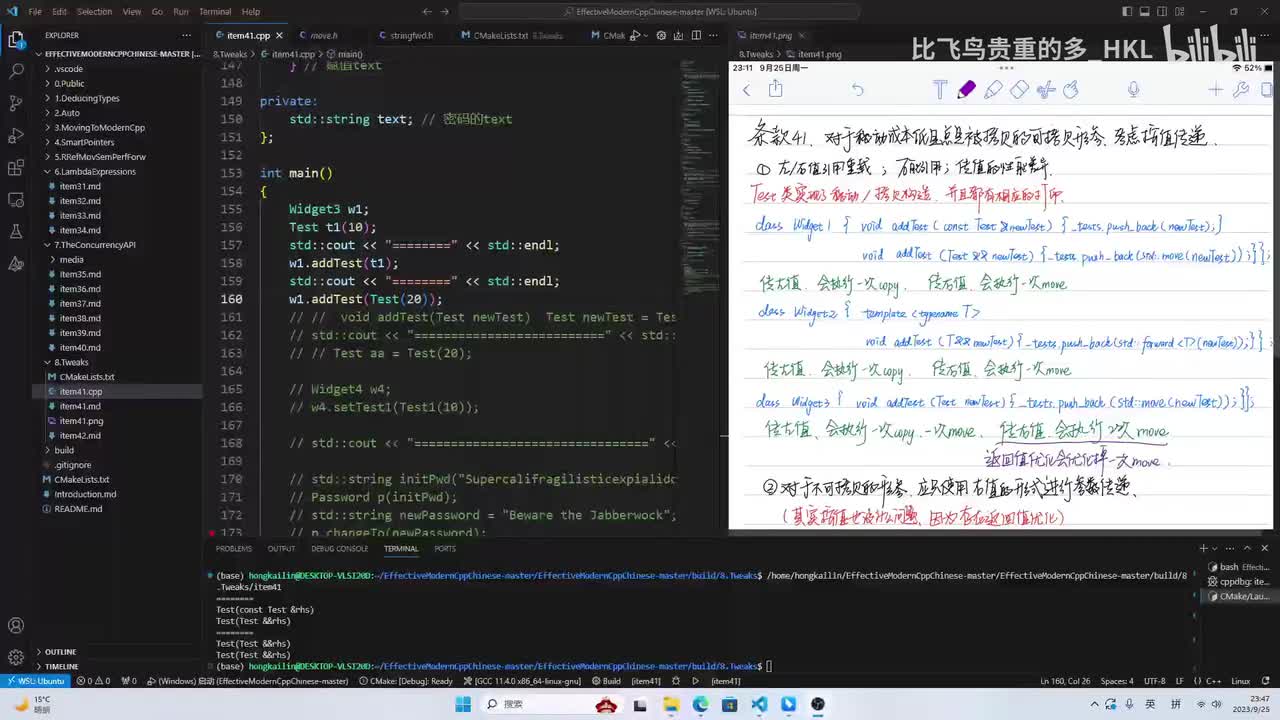Toggle the breakpoint dot at line 173
The image size is (1280, 720).
click(x=212, y=532)
